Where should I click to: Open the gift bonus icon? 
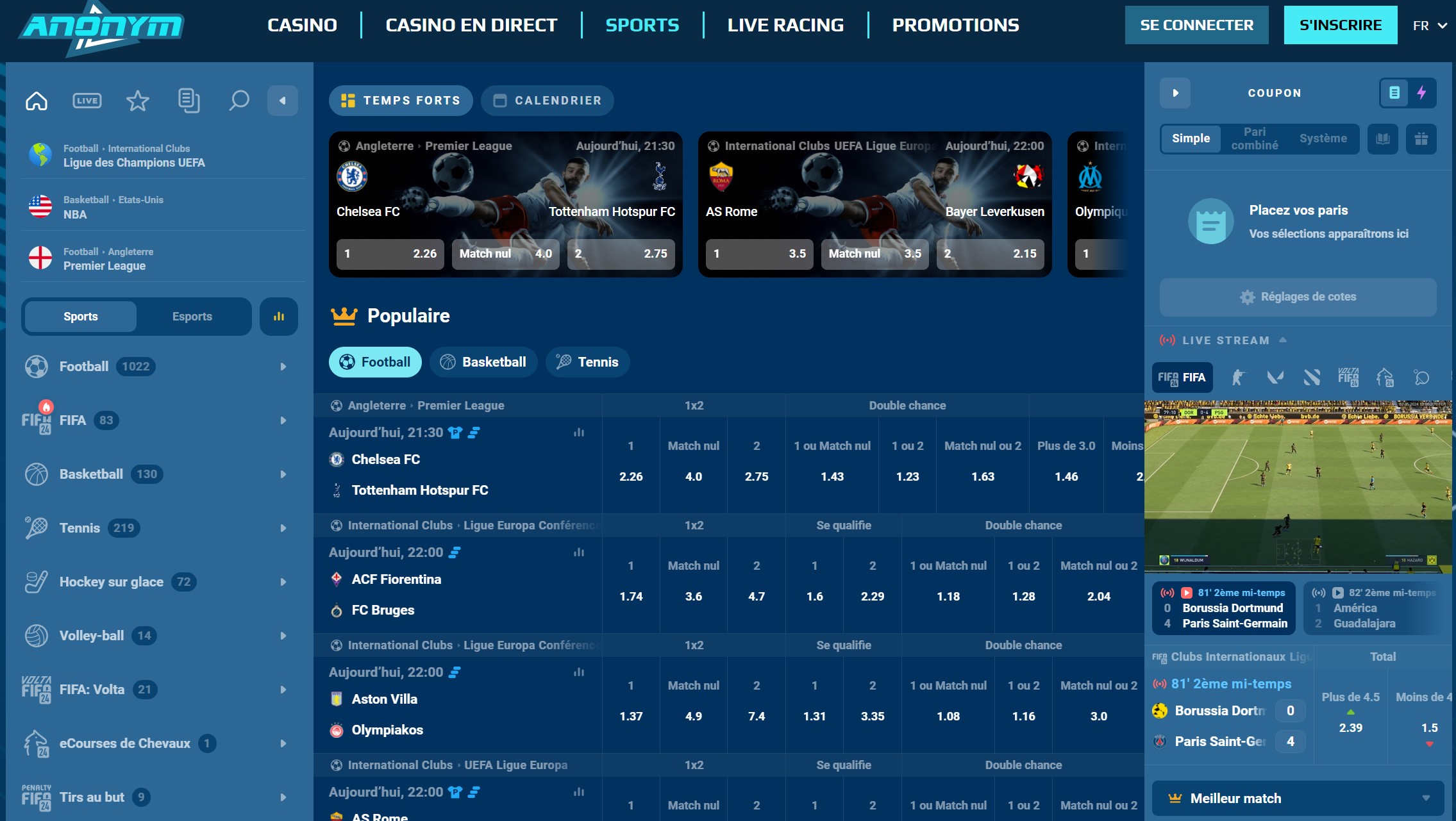1421,139
